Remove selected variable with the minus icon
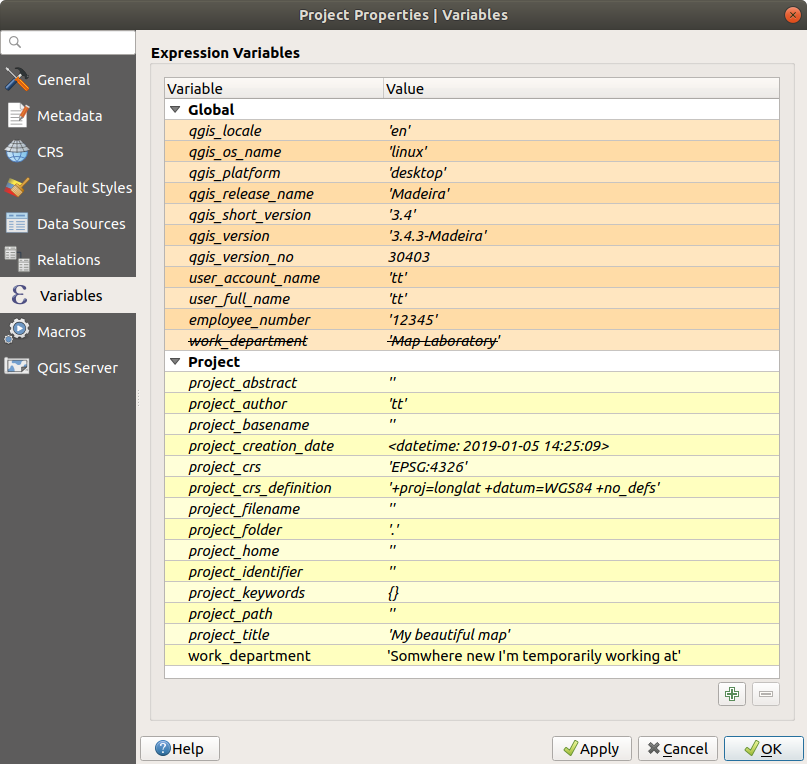This screenshot has width=807, height=764. coord(765,693)
